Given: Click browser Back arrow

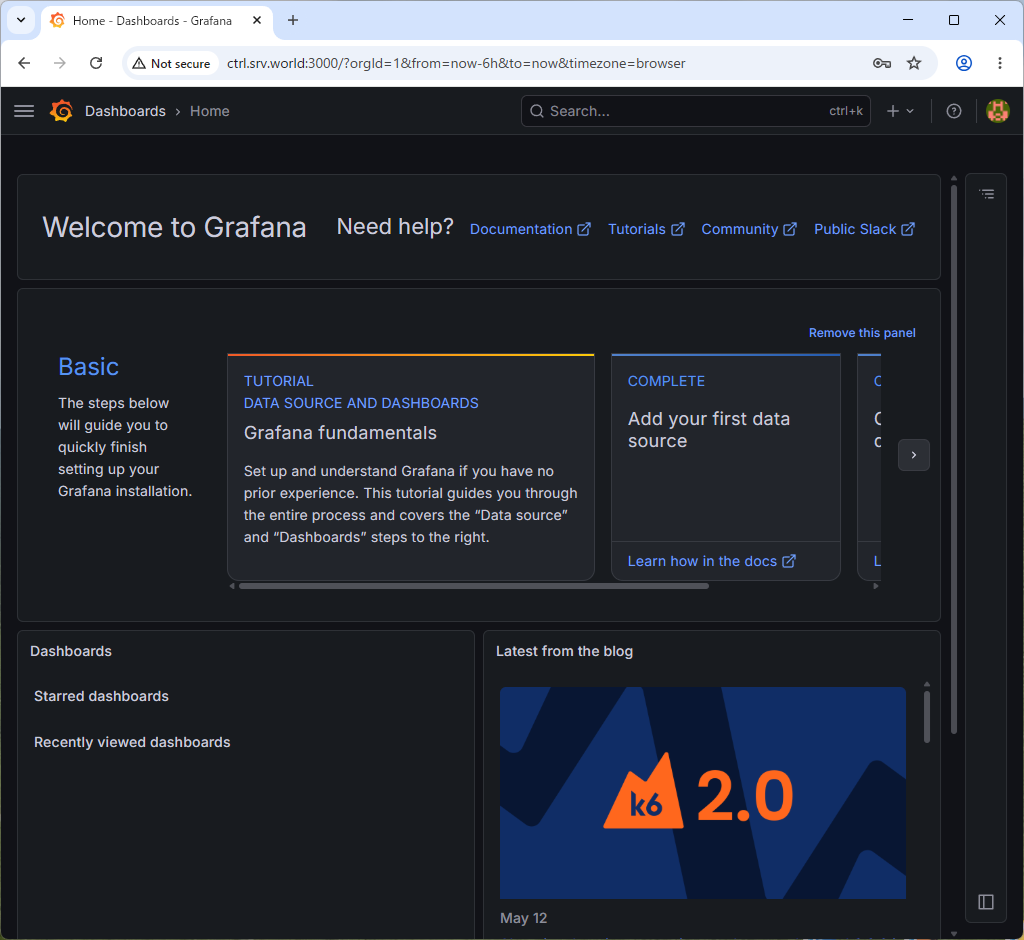Looking at the screenshot, I should 24,63.
